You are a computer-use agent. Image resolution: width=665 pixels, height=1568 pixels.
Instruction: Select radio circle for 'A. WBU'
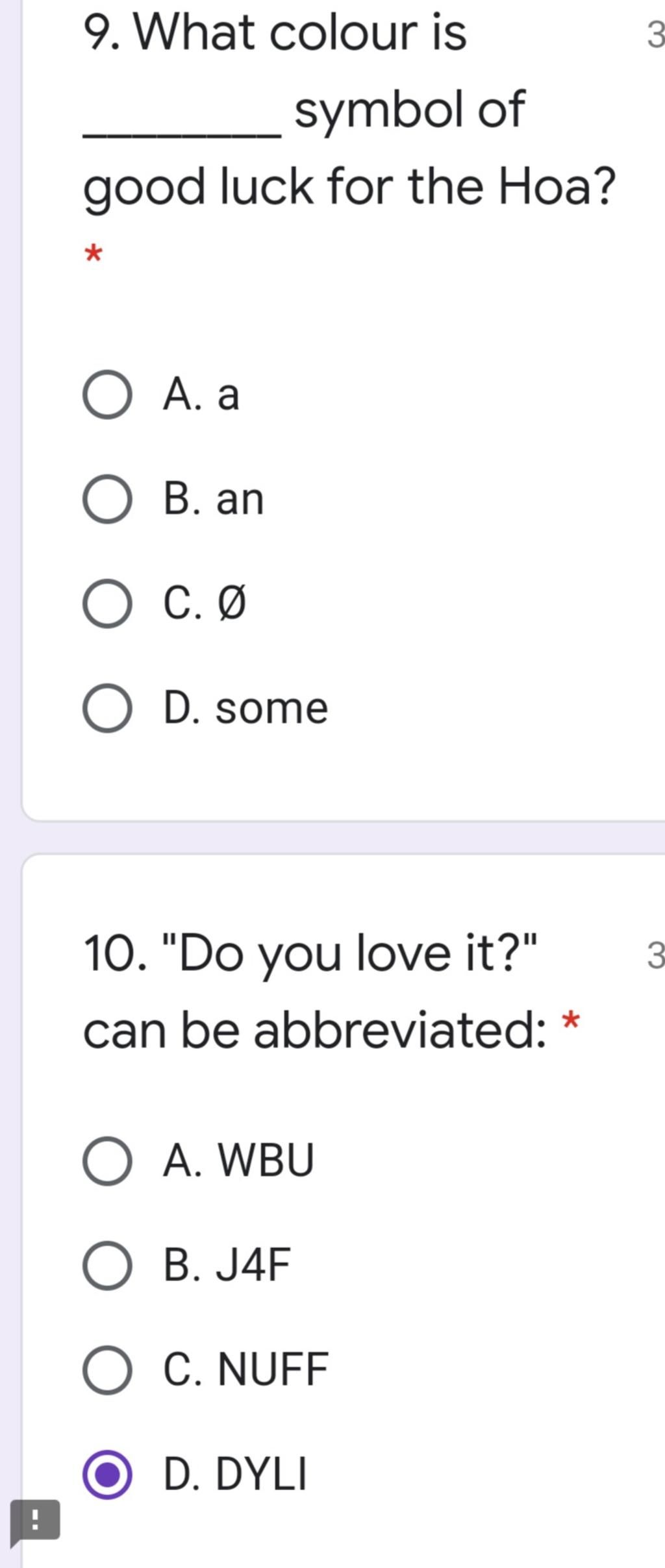[107, 1161]
